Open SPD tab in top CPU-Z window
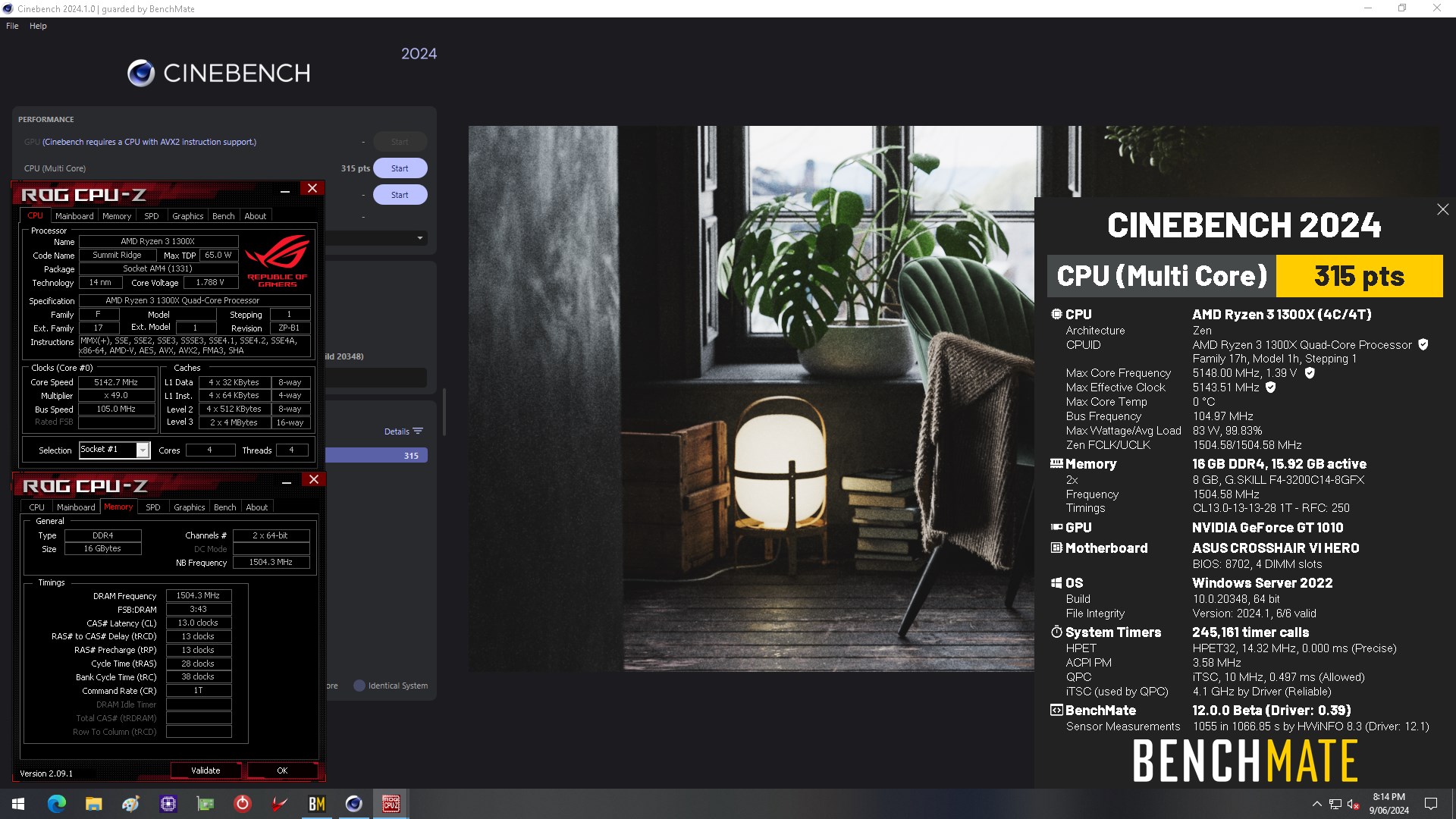Viewport: 1456px width, 819px height. click(152, 216)
